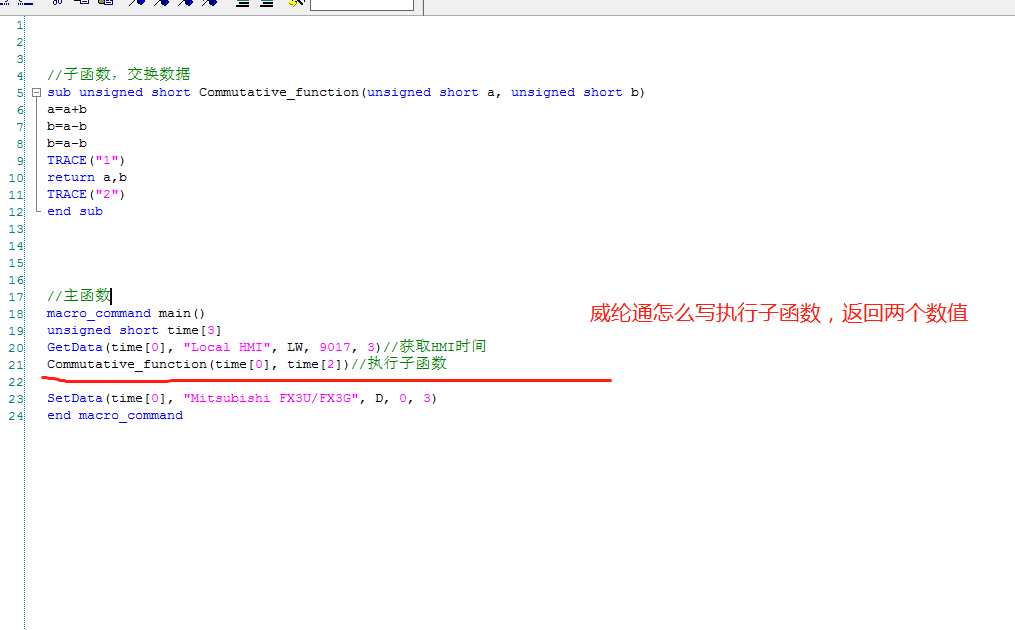Click line number 21 in the gutter
The height and width of the screenshot is (630, 1015).
tap(17, 364)
